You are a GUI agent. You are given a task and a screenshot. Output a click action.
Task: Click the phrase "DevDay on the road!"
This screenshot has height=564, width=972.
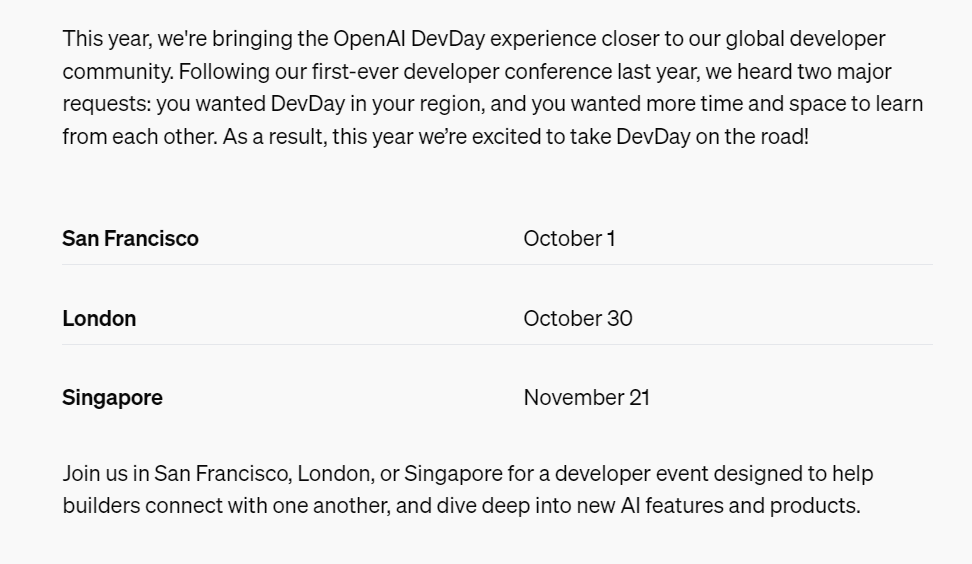pos(712,136)
